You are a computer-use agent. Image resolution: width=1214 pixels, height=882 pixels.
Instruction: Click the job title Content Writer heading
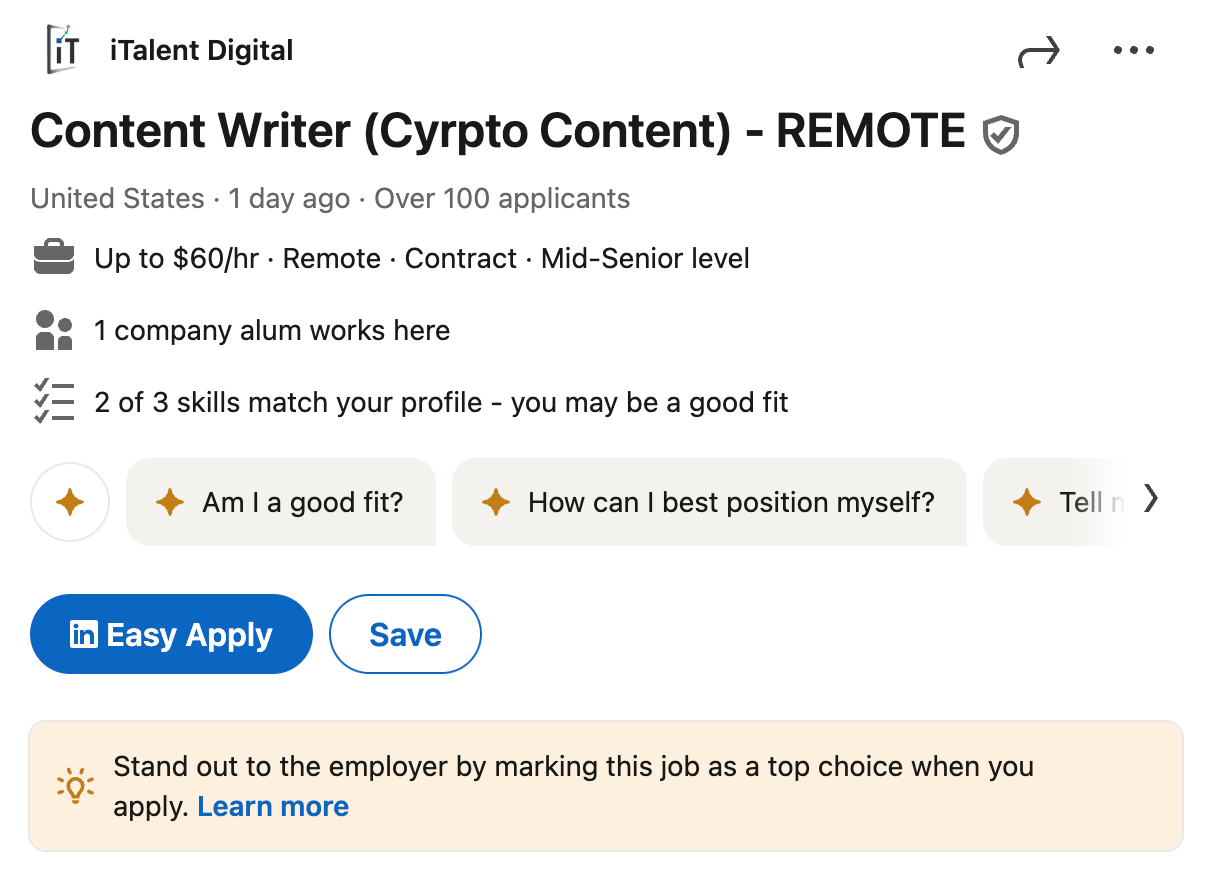coord(494,131)
